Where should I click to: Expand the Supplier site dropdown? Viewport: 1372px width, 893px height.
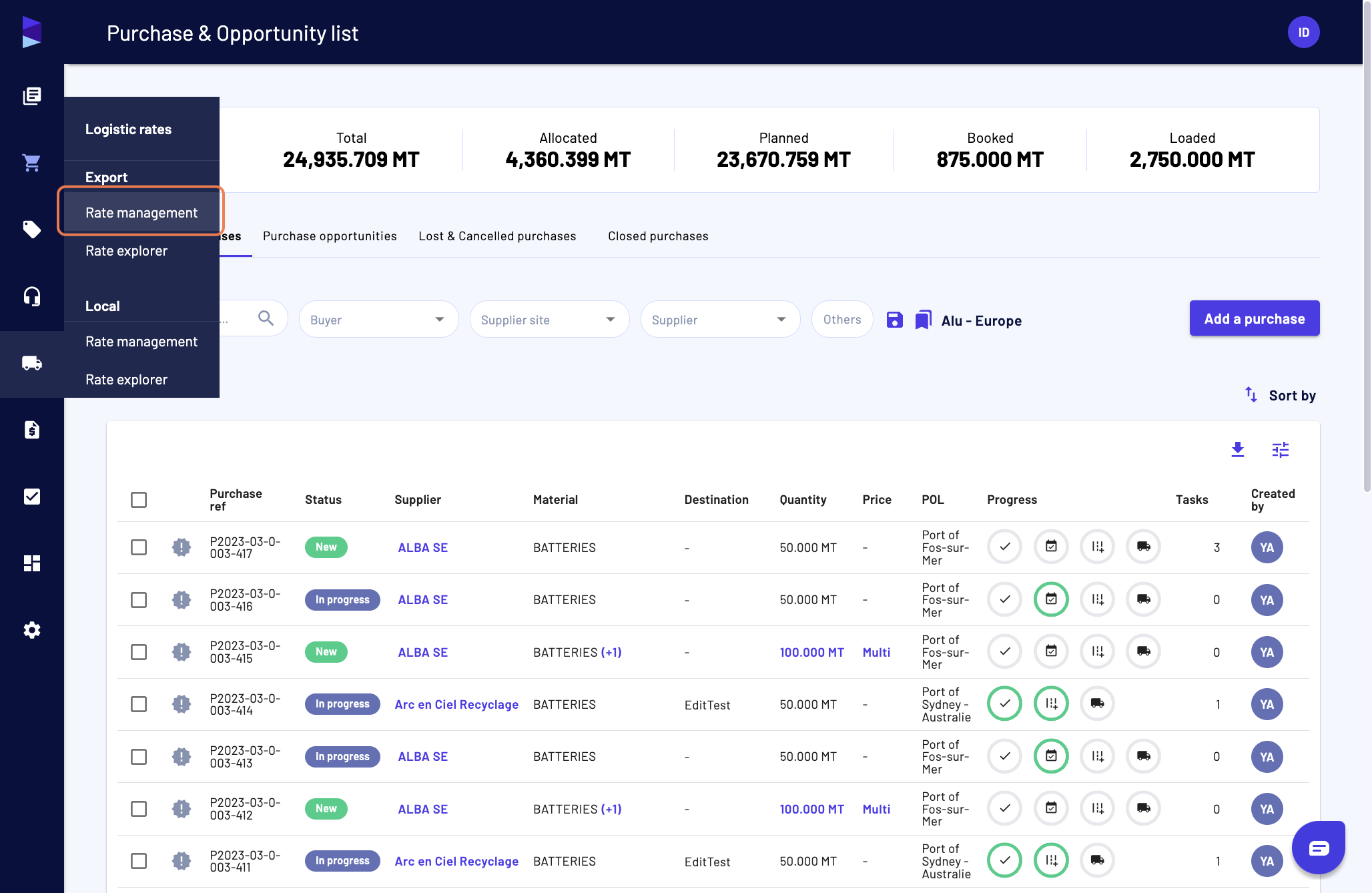coord(550,320)
